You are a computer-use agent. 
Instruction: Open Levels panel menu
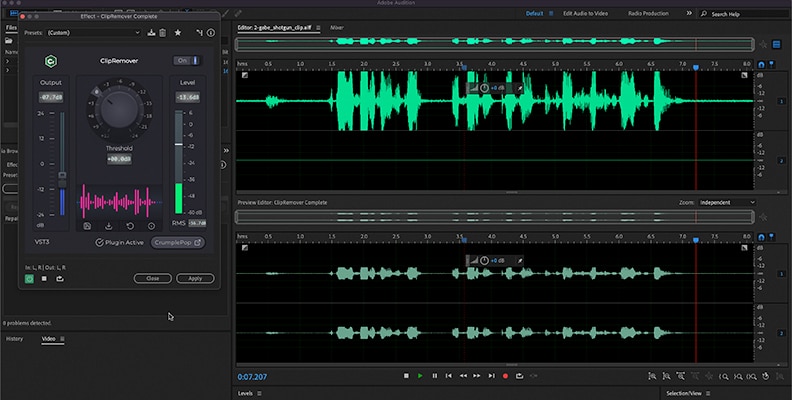pos(260,393)
